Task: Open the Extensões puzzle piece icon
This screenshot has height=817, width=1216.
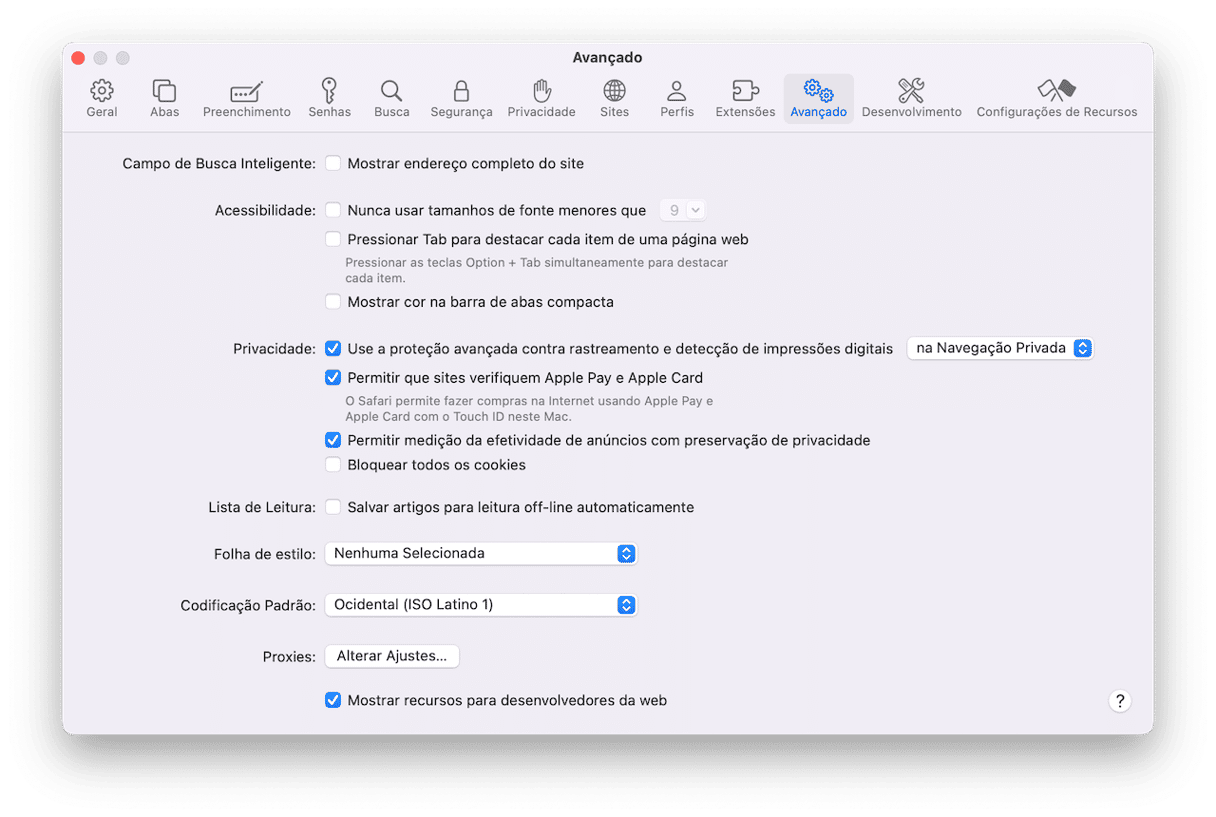Action: pyautogui.click(x=745, y=91)
